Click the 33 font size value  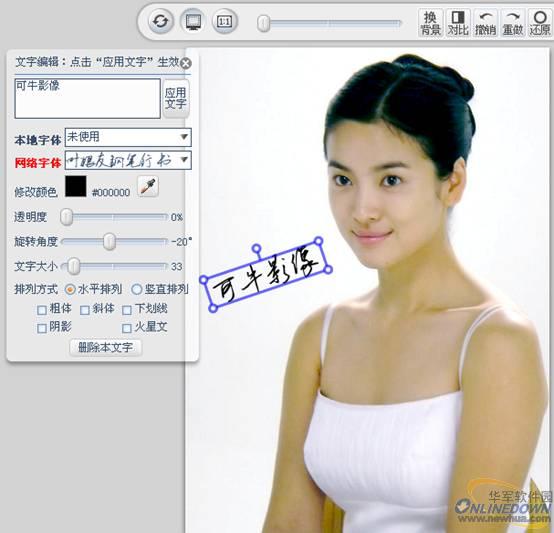pyautogui.click(x=177, y=266)
